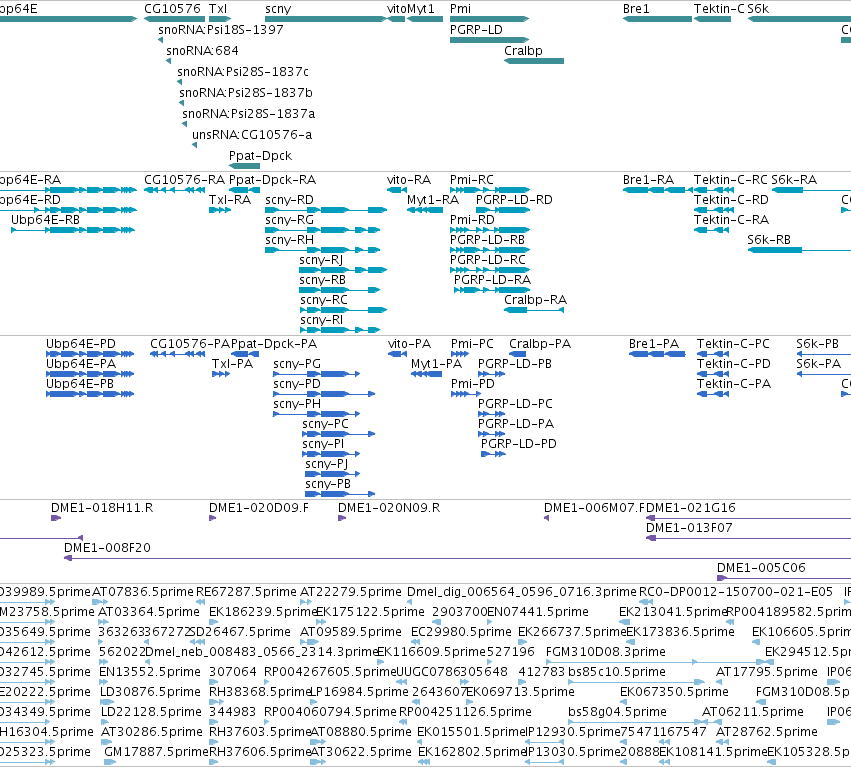Select the scny-RD transcript label
Viewport: 851px width, 767px height.
pos(289,200)
